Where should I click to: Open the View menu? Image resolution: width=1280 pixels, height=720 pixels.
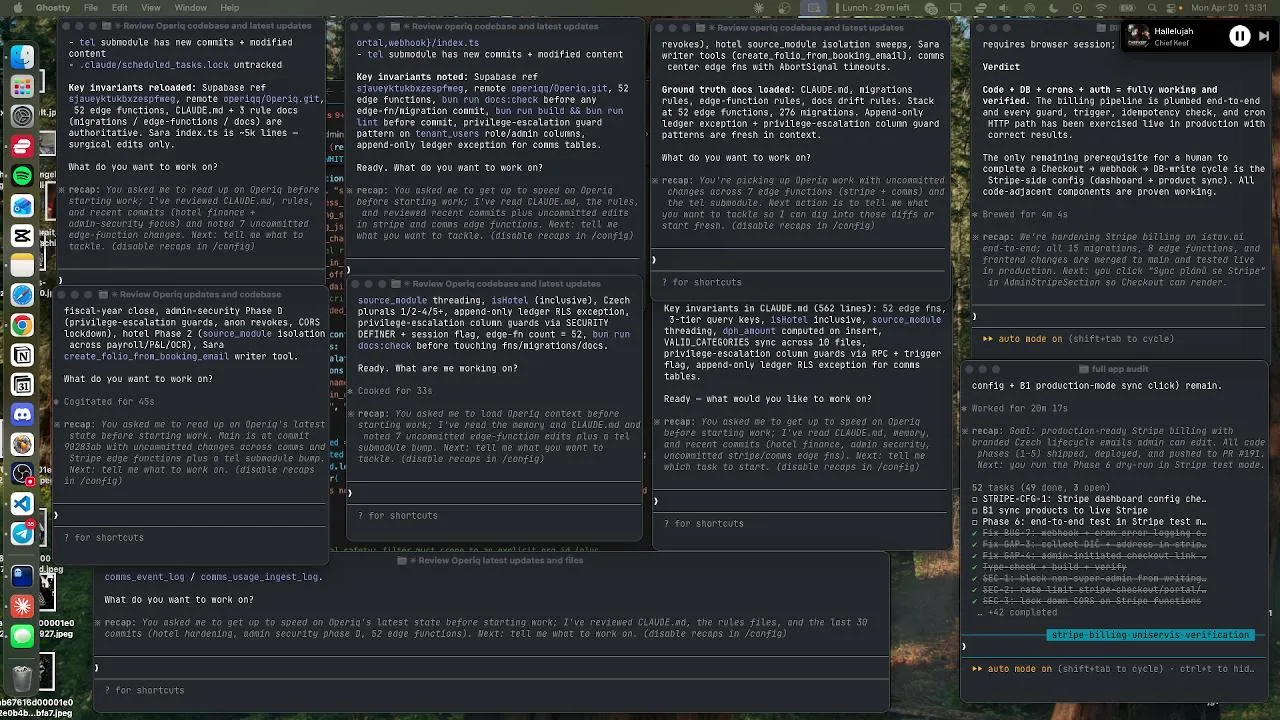151,7
